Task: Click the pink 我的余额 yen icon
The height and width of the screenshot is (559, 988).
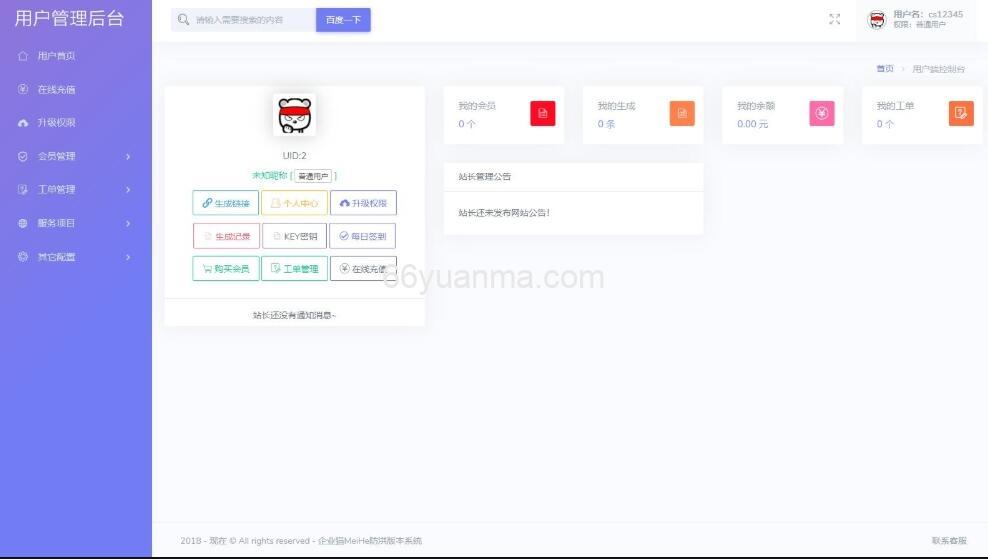Action: (x=822, y=113)
